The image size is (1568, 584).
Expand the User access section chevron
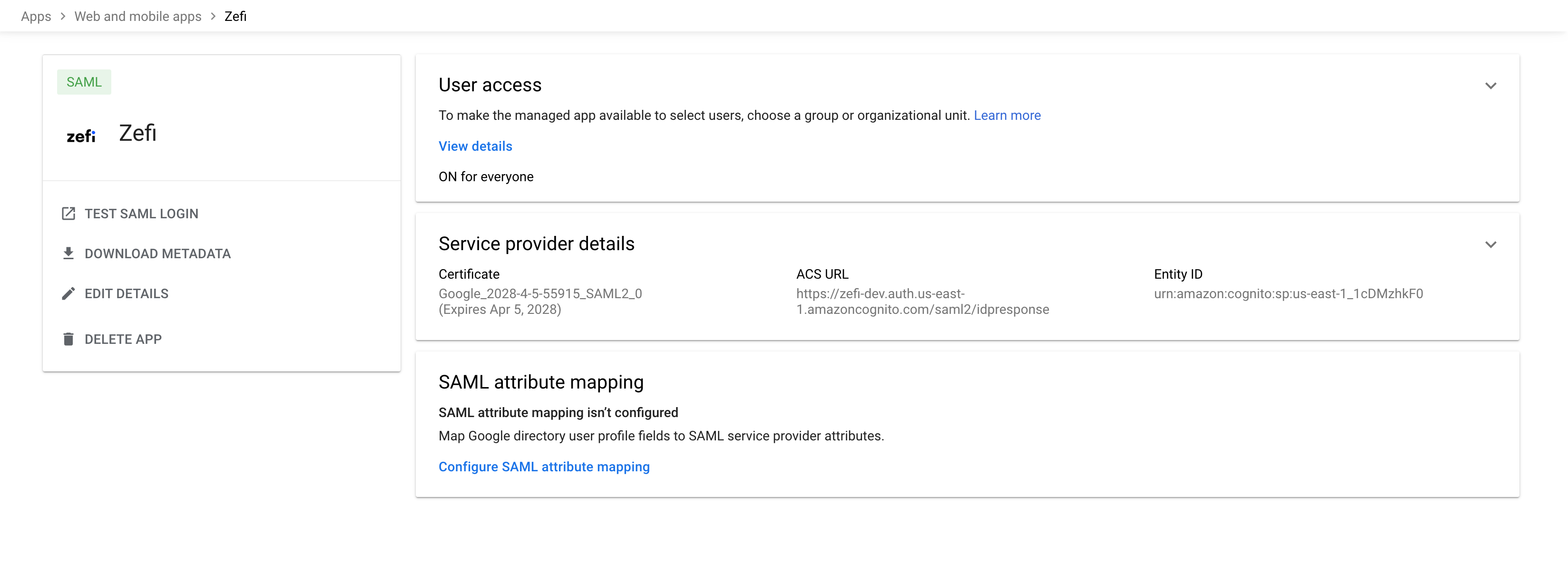coord(1490,86)
